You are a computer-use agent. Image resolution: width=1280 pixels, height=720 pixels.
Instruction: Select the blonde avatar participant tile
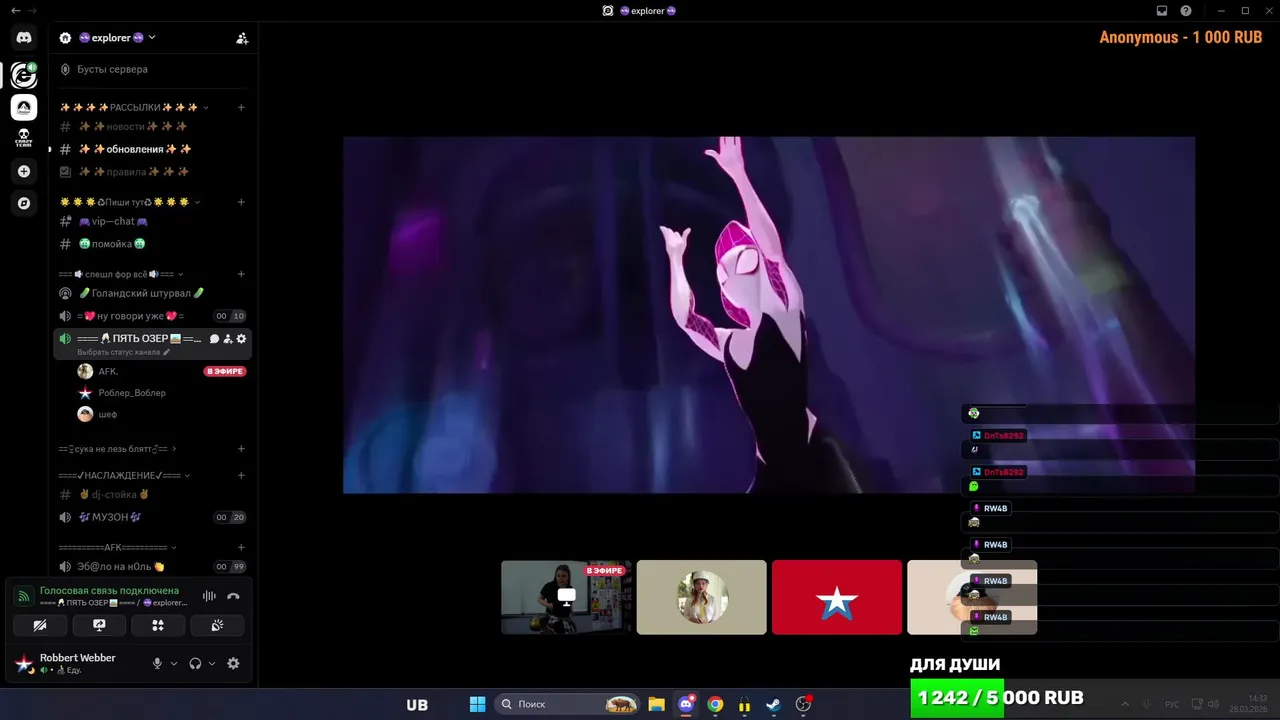[701, 597]
